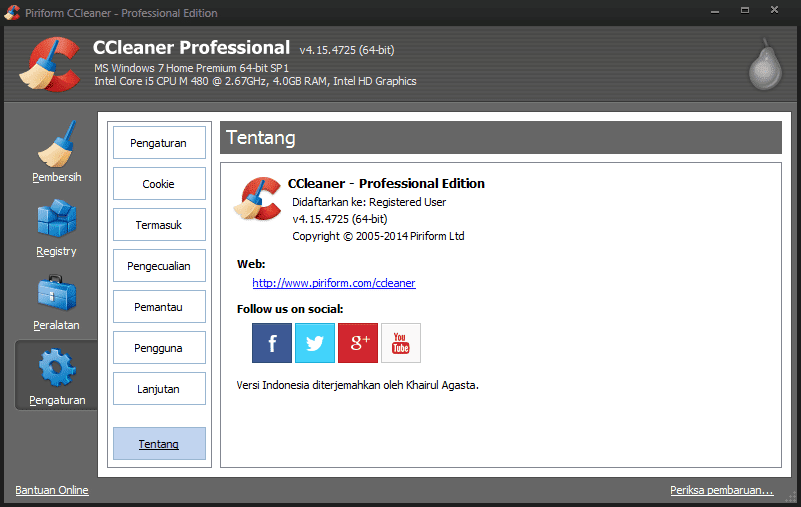Viewport: 801px width, 507px height.
Task: Click the 'Web:' label
Action: pyautogui.click(x=251, y=264)
